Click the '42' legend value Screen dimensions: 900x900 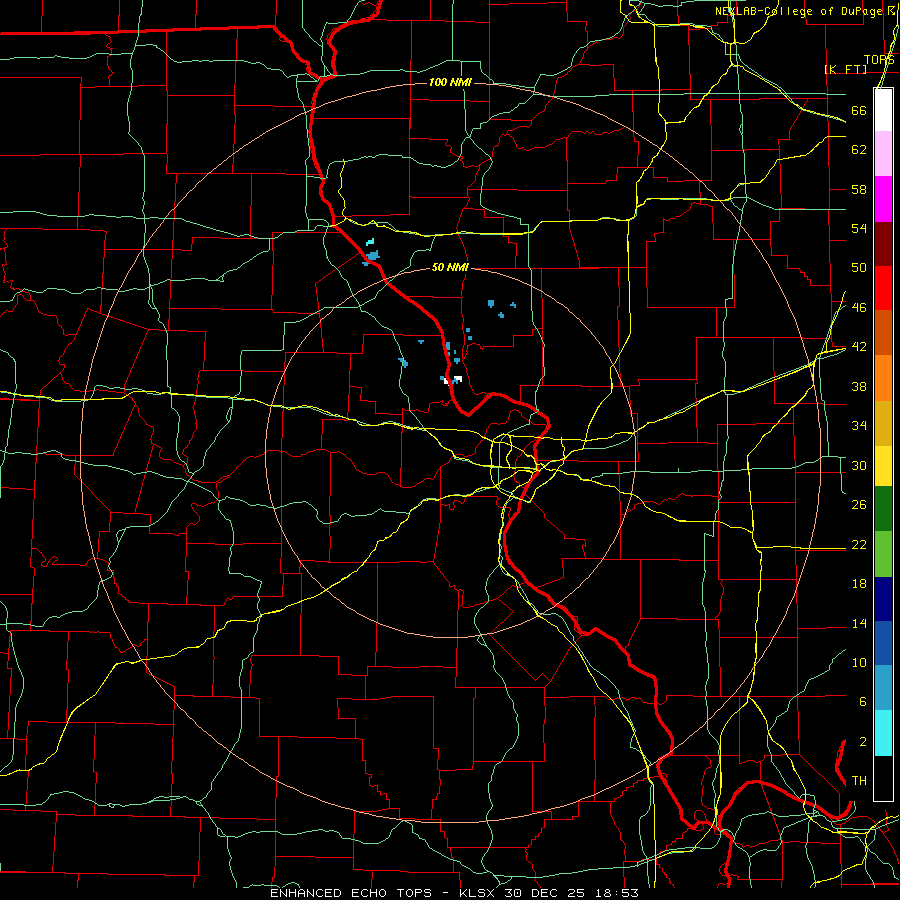tap(859, 347)
